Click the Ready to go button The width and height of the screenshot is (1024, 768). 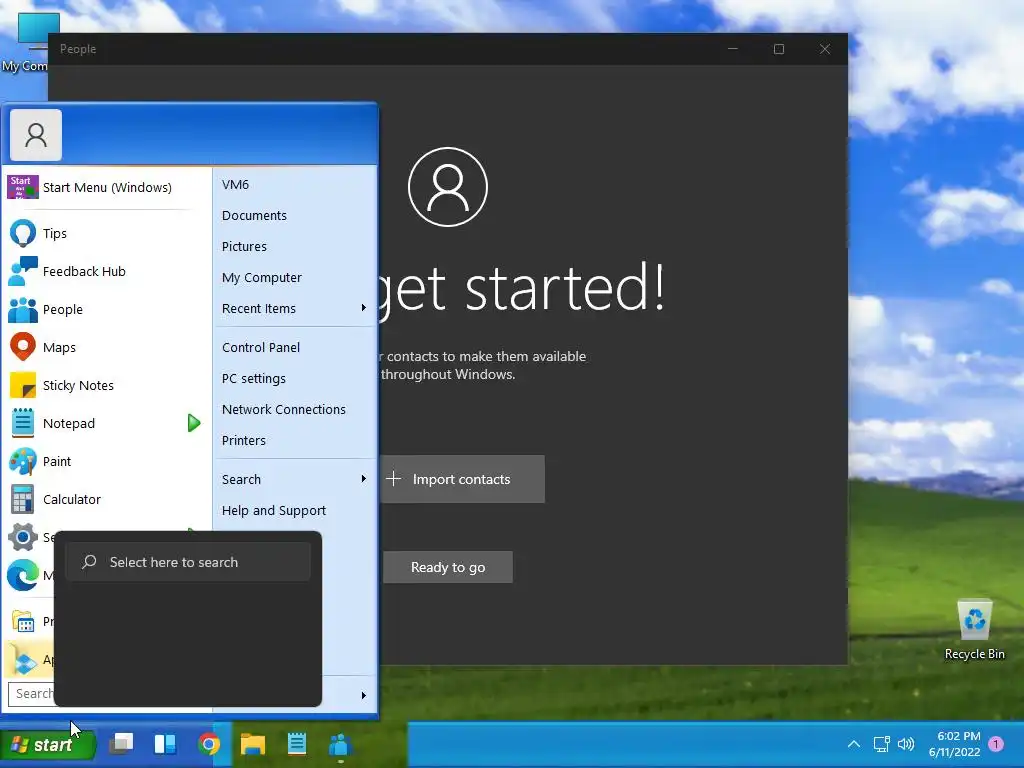point(448,568)
